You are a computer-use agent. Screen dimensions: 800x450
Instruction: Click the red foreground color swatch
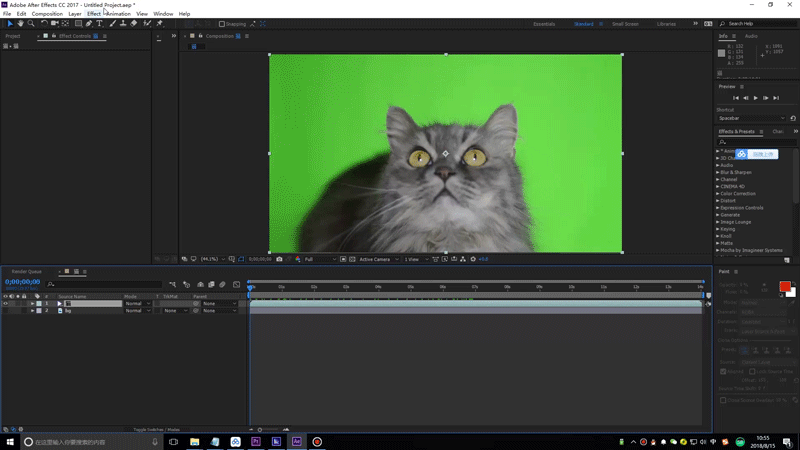coord(785,287)
